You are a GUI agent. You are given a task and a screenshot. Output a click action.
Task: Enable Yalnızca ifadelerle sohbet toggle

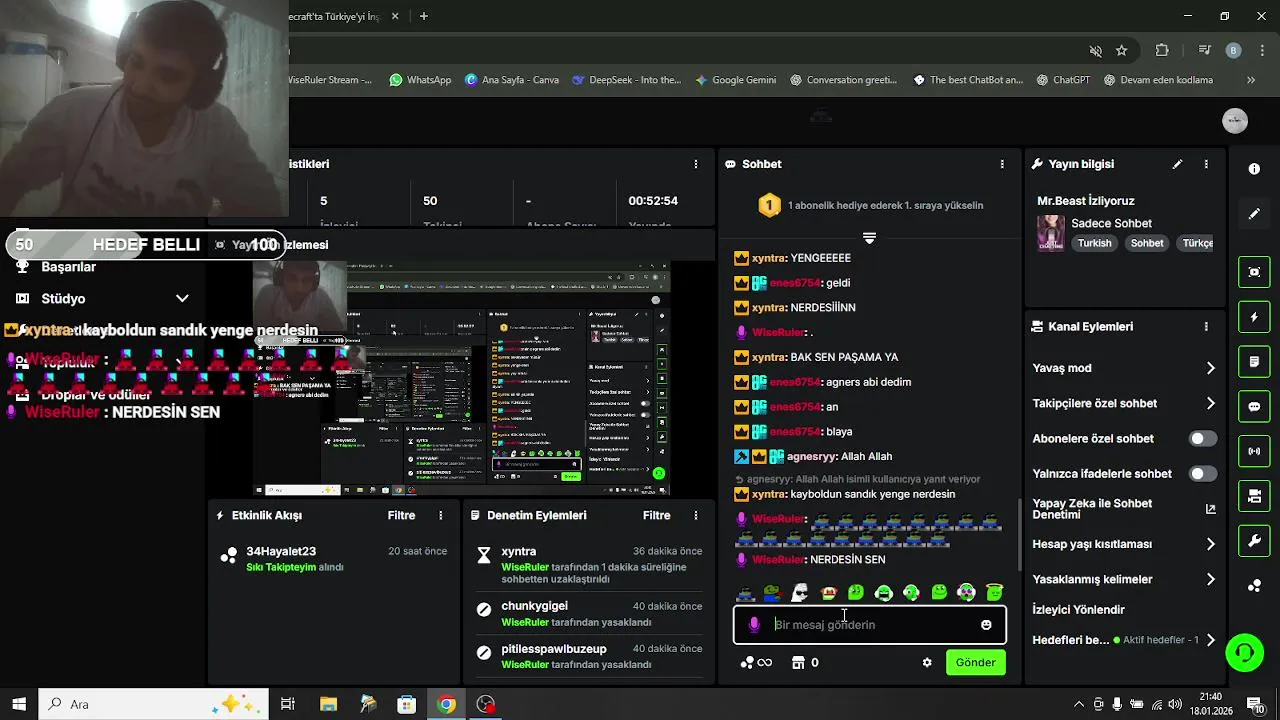coord(1203,474)
